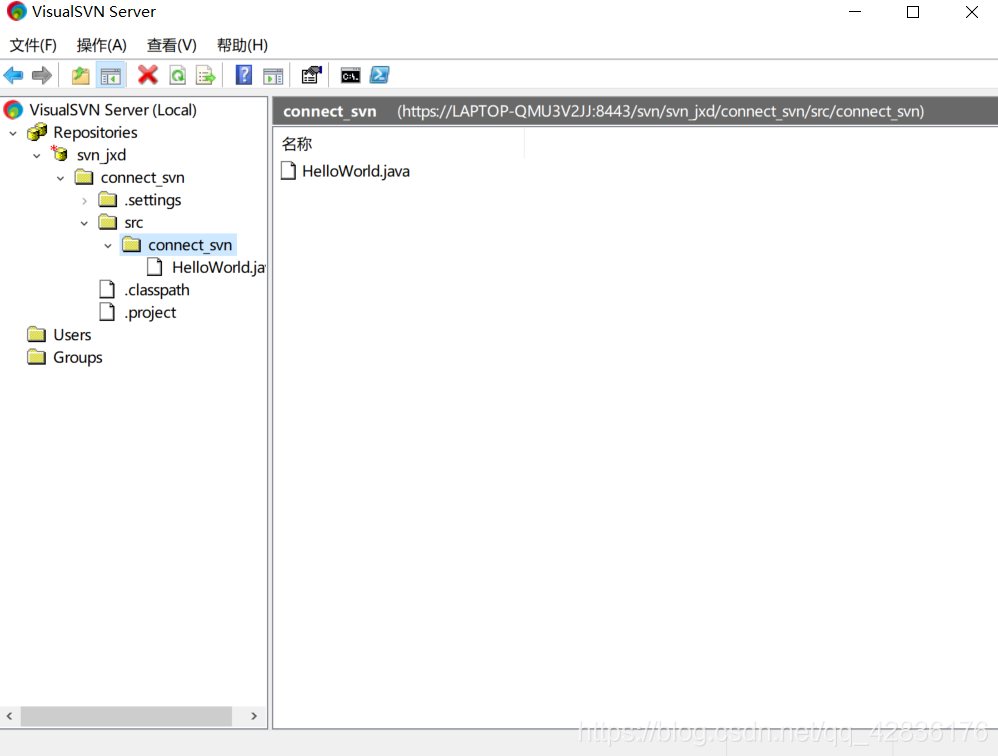The width and height of the screenshot is (998, 756).
Task: Open the Users node
Action: tap(72, 335)
